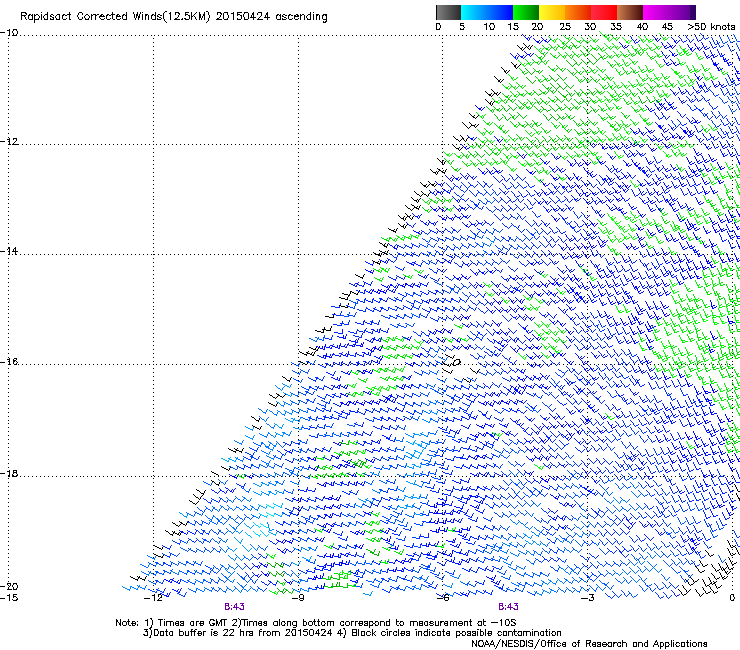
Task: Click the purple '8:43' time label near -9
Action: point(235,607)
